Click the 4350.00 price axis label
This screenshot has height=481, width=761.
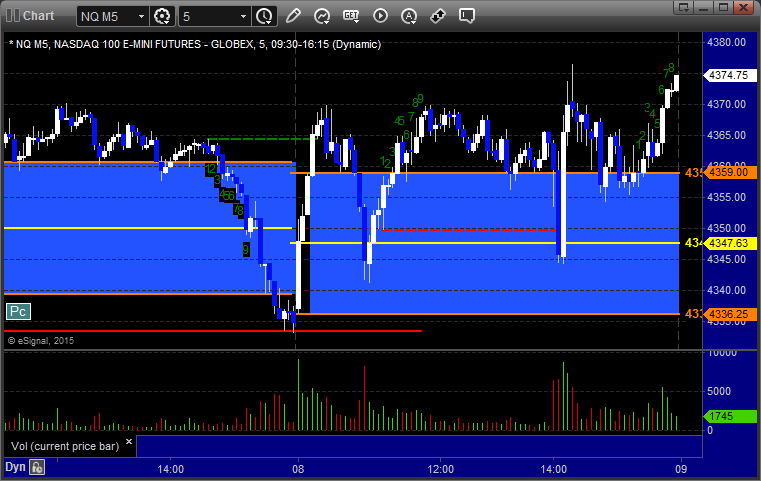(726, 228)
